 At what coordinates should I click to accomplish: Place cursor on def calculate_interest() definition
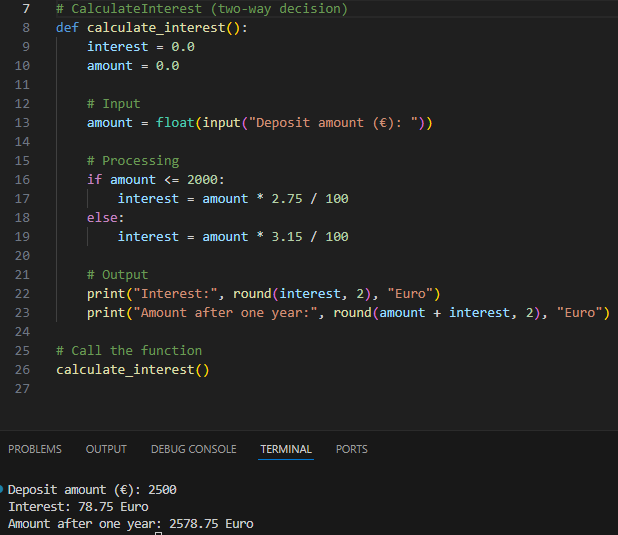point(152,27)
